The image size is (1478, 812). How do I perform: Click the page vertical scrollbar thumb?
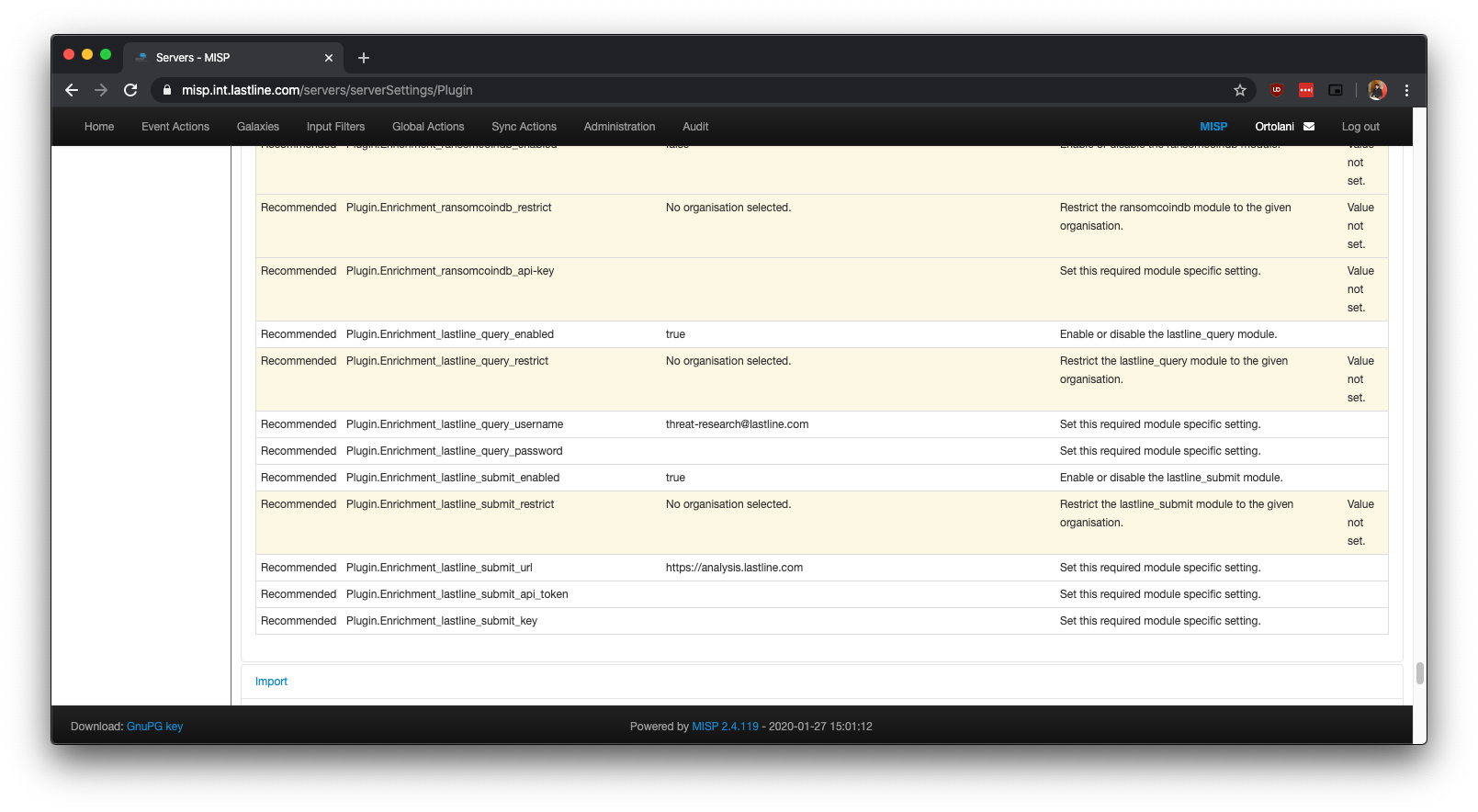1419,673
